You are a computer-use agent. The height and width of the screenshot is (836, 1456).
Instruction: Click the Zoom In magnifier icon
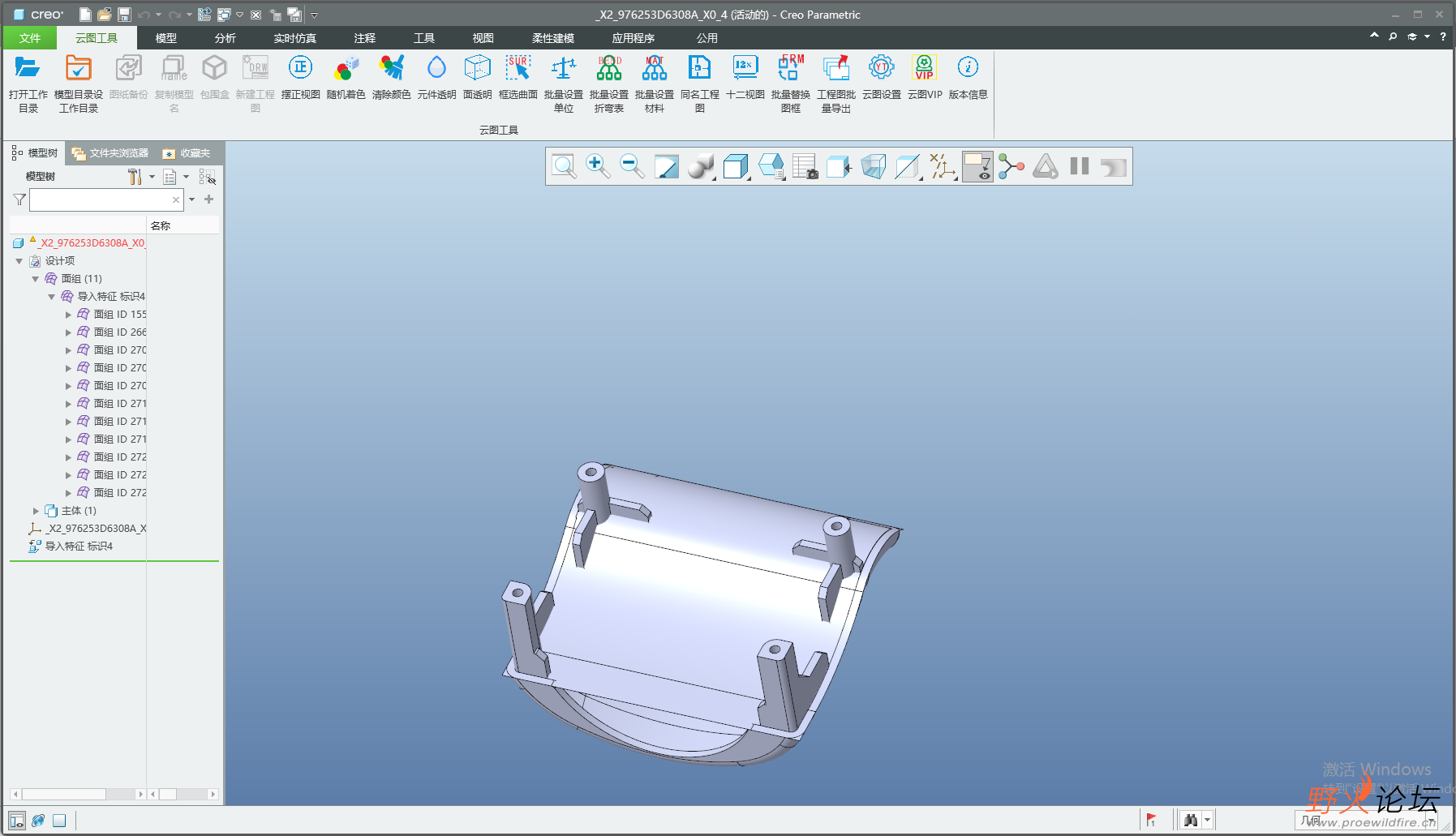coord(598,166)
